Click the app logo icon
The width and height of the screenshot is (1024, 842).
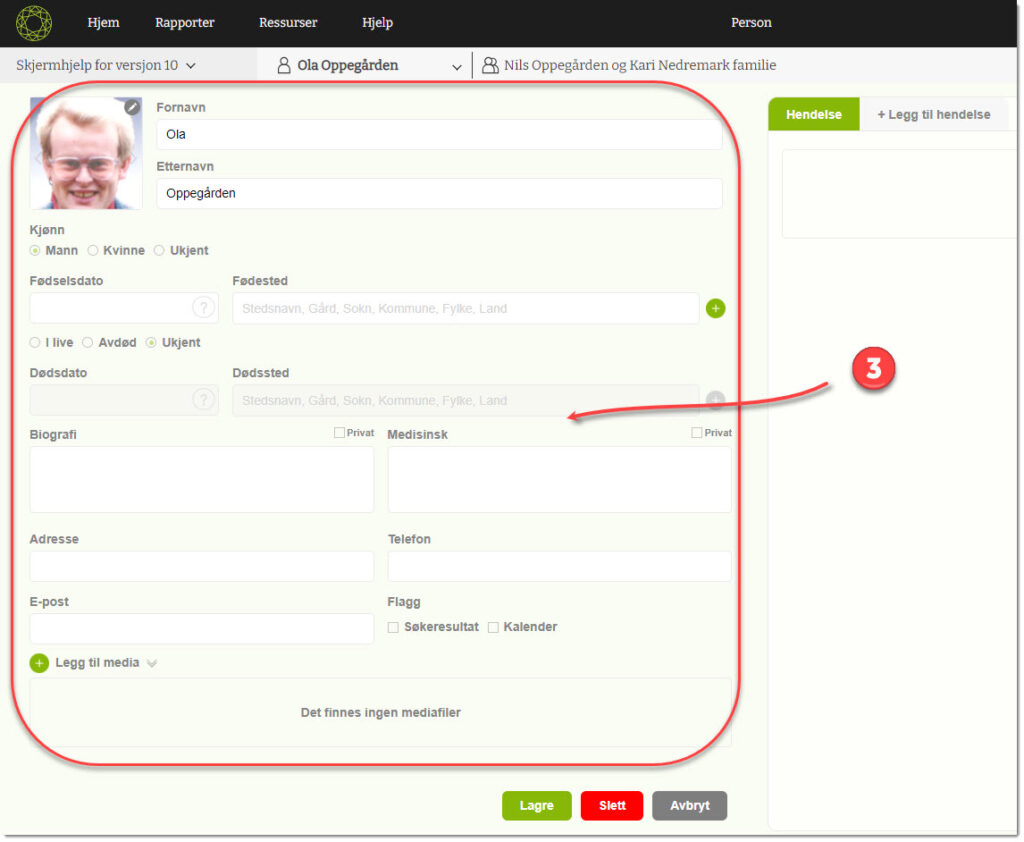coord(34,23)
